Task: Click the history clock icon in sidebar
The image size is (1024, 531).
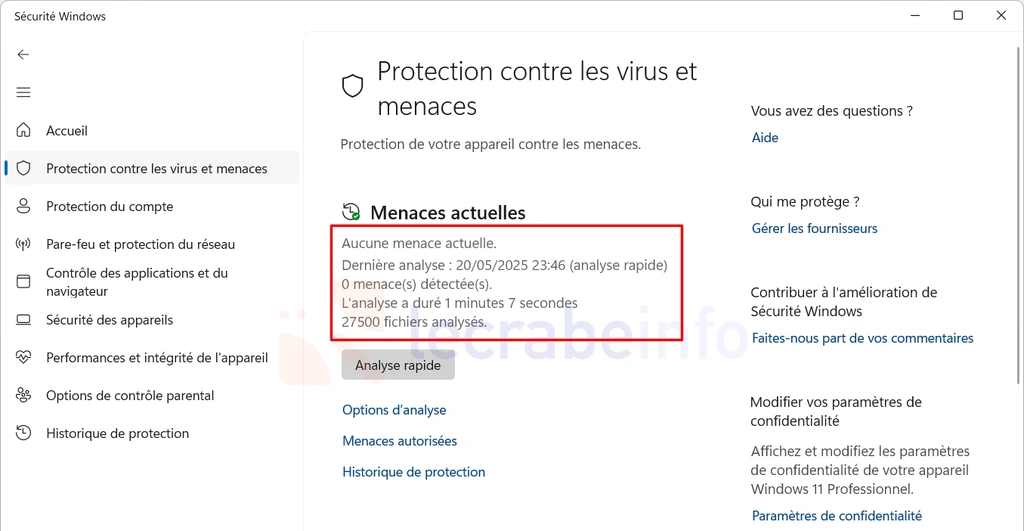Action: (24, 432)
